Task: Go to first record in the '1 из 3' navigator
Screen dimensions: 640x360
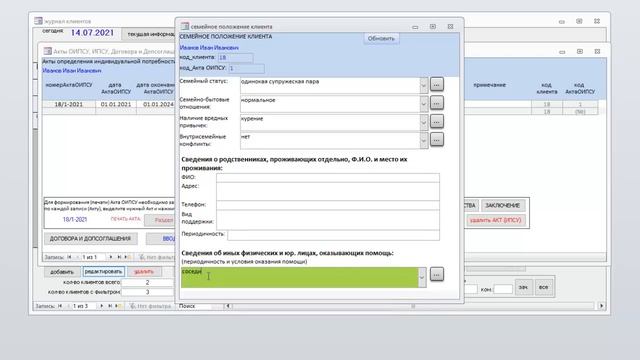Action: click(60, 306)
